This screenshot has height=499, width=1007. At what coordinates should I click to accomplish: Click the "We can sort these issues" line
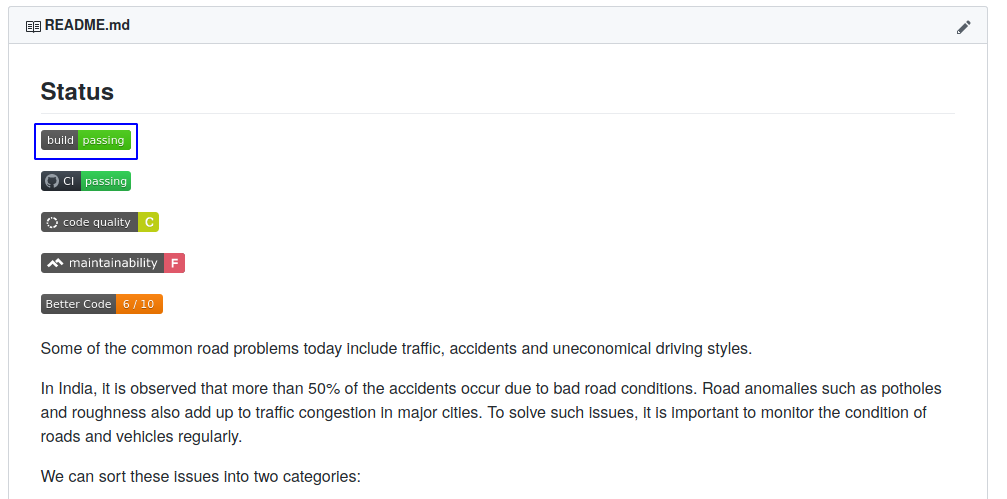[x=200, y=476]
